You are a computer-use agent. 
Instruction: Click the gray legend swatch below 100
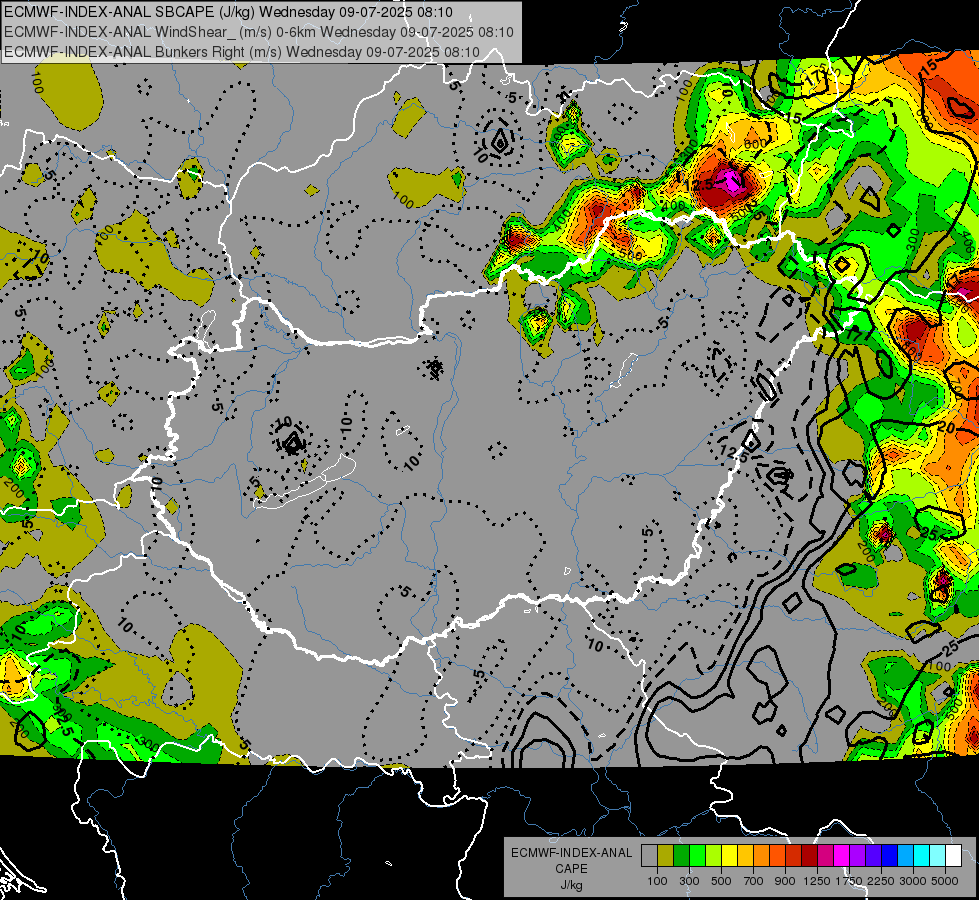pos(649,856)
